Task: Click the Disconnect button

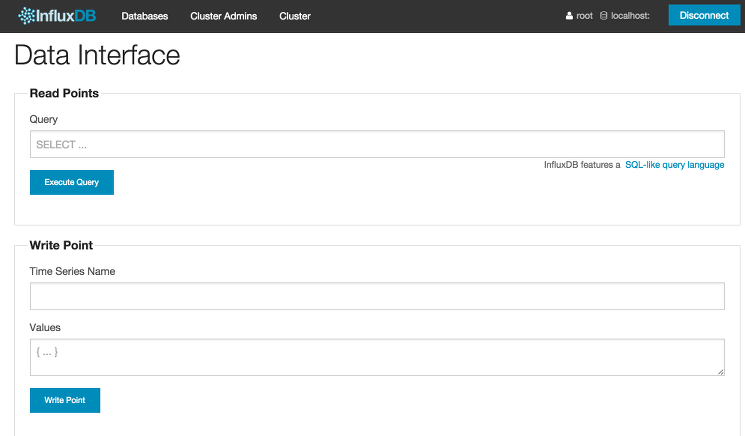Action: [x=704, y=15]
